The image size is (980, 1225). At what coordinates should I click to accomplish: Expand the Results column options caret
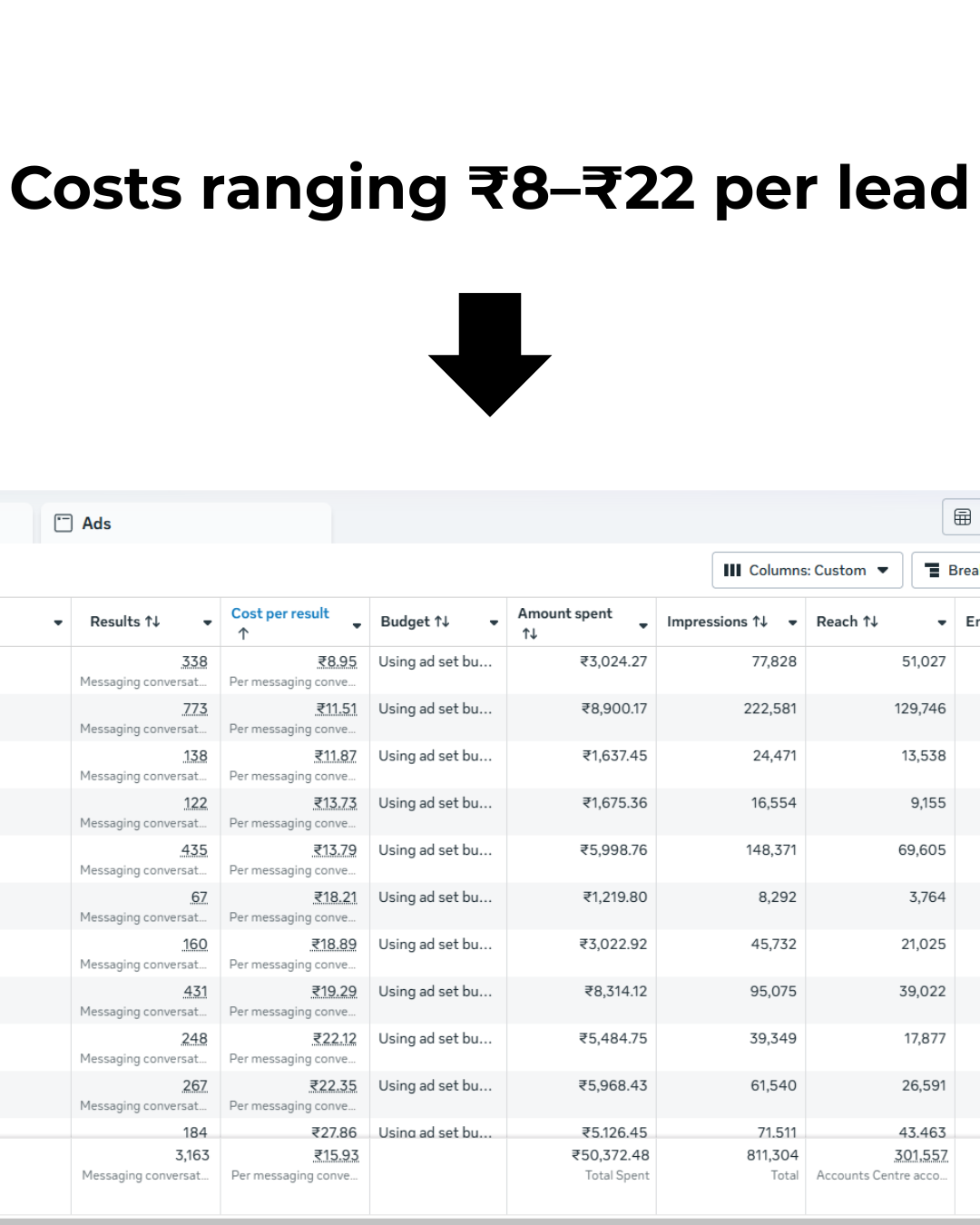click(x=207, y=622)
